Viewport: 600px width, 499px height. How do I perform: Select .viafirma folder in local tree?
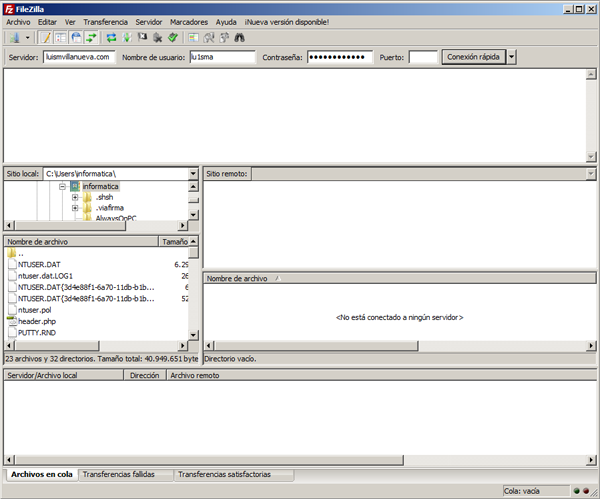(109, 208)
